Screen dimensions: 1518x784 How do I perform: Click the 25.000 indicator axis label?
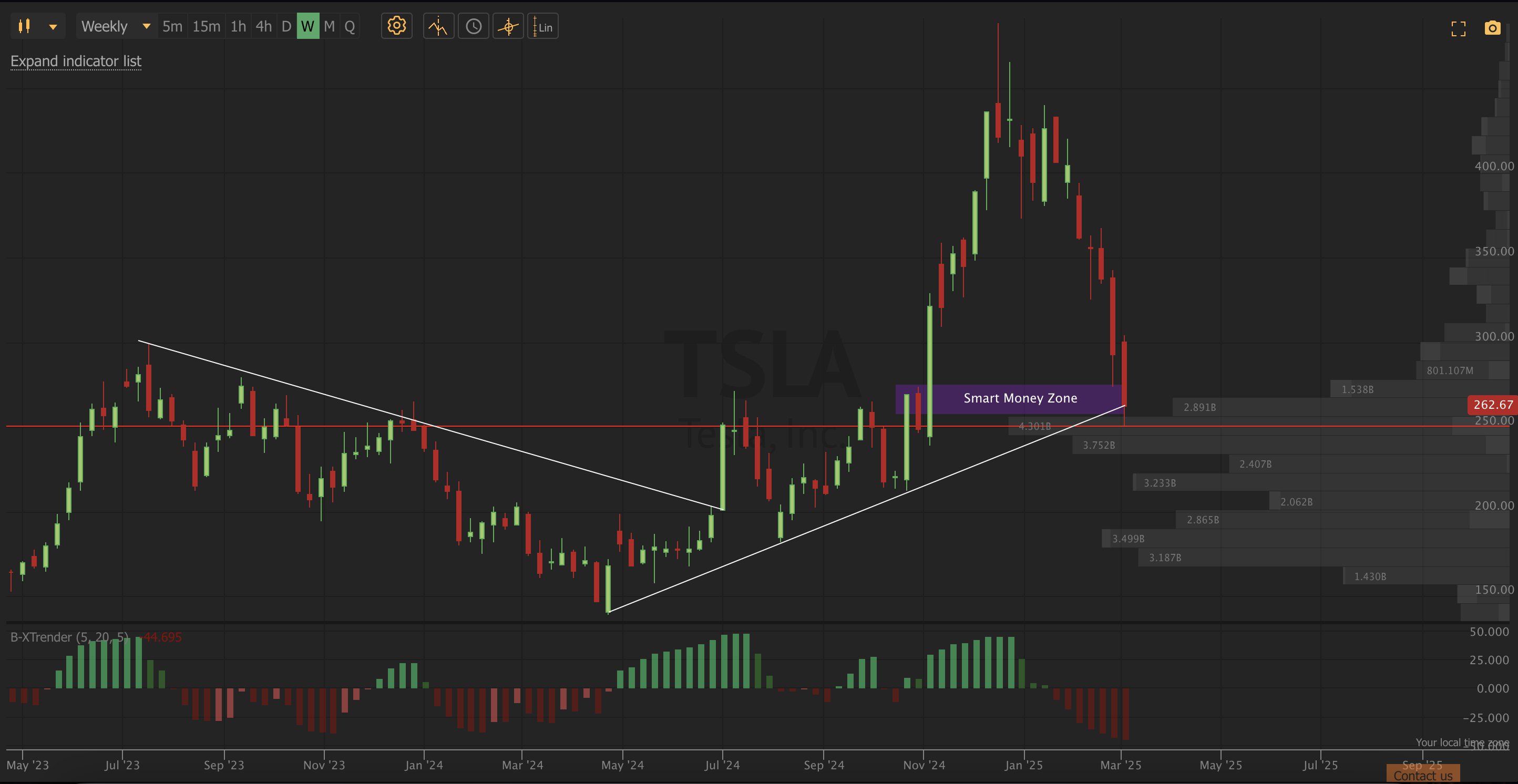1489,661
